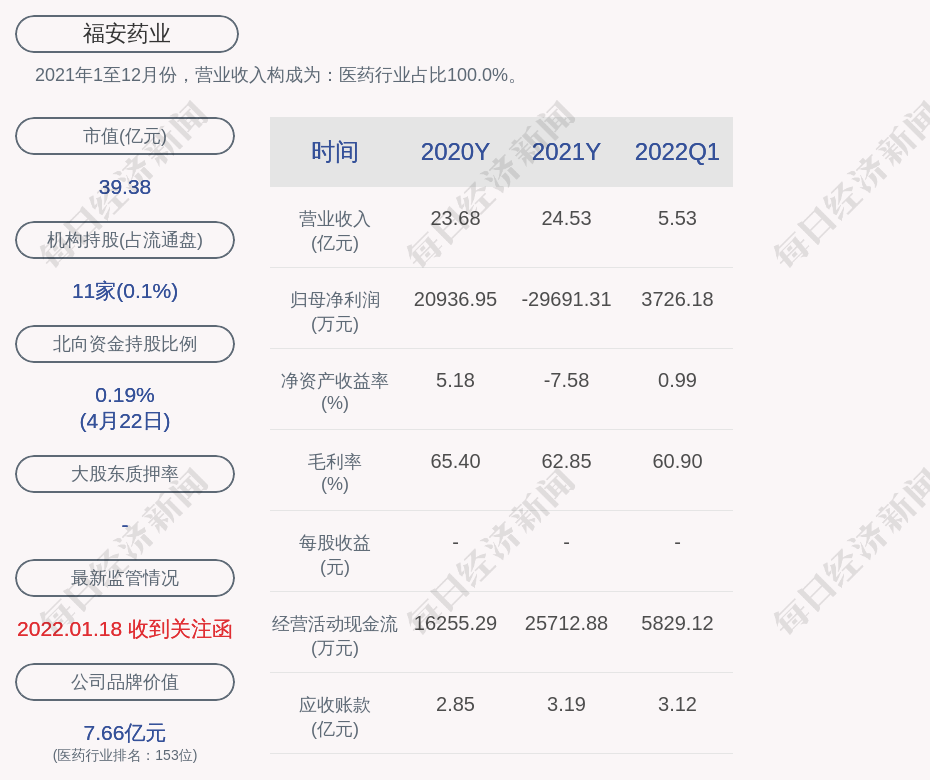Screen dimensions: 930x780
Task: Select the 3.19 receivables cell
Action: (566, 704)
